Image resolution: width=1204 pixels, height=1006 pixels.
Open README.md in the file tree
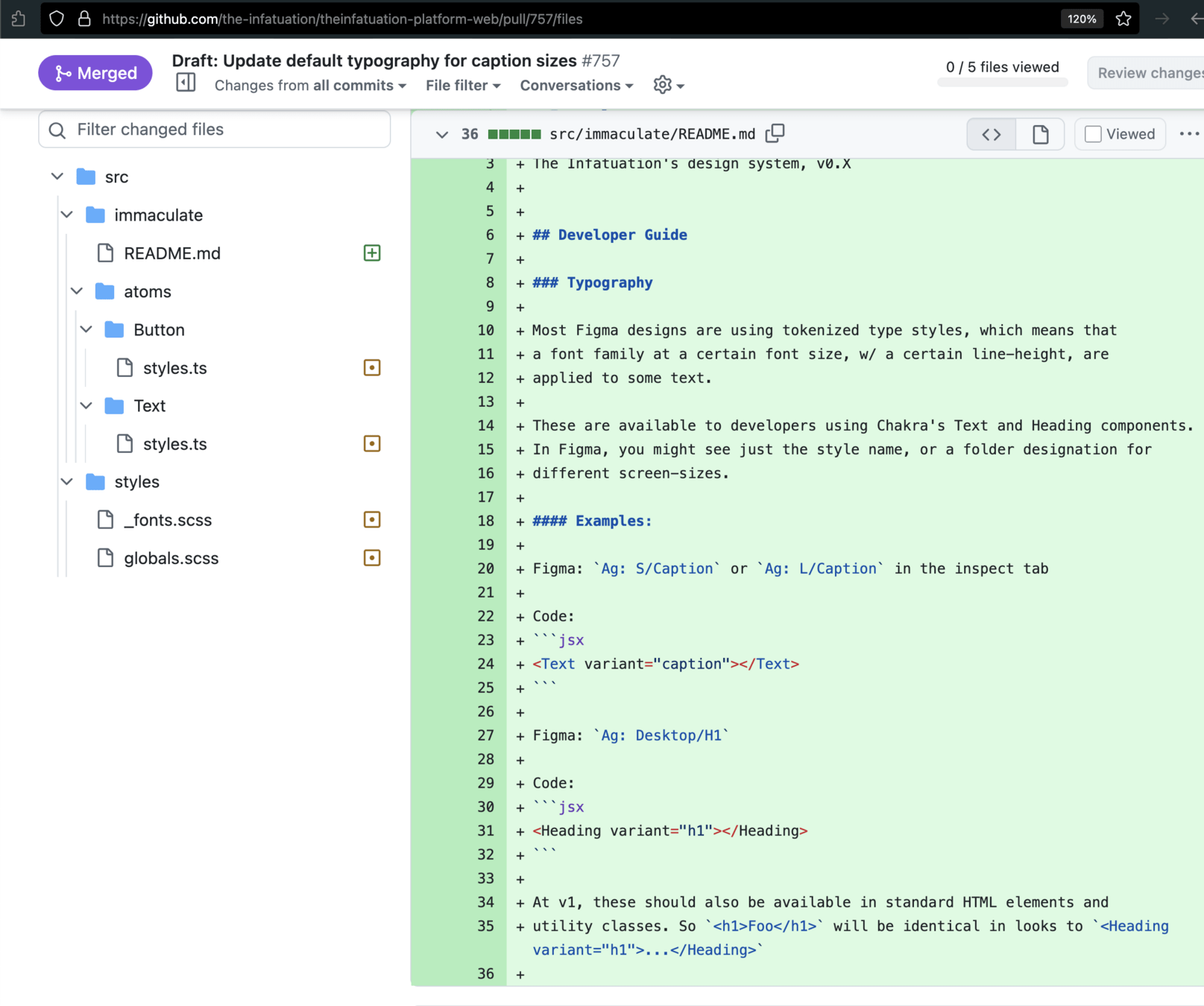172,253
